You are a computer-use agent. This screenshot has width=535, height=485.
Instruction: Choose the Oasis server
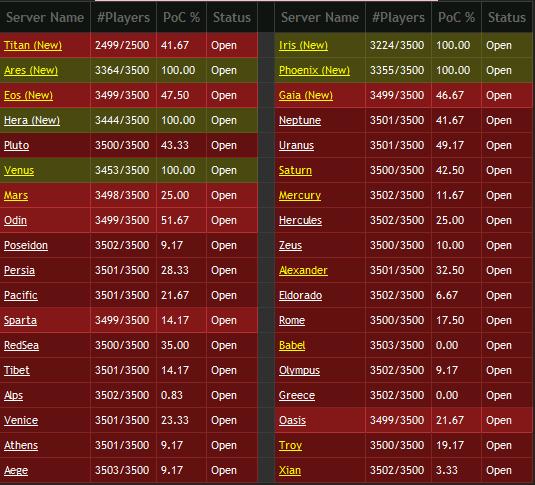click(292, 420)
